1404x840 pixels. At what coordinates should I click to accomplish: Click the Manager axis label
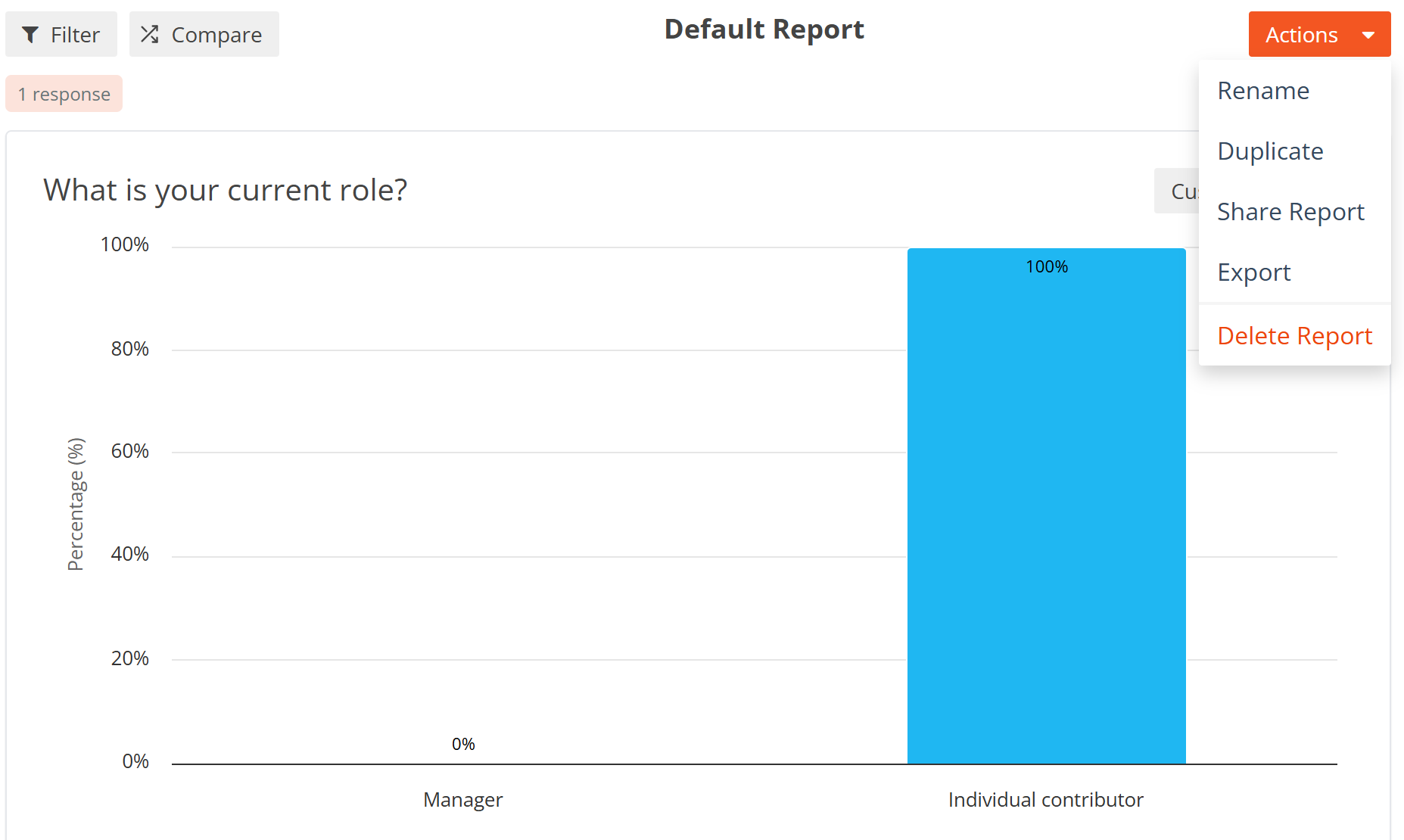click(462, 800)
